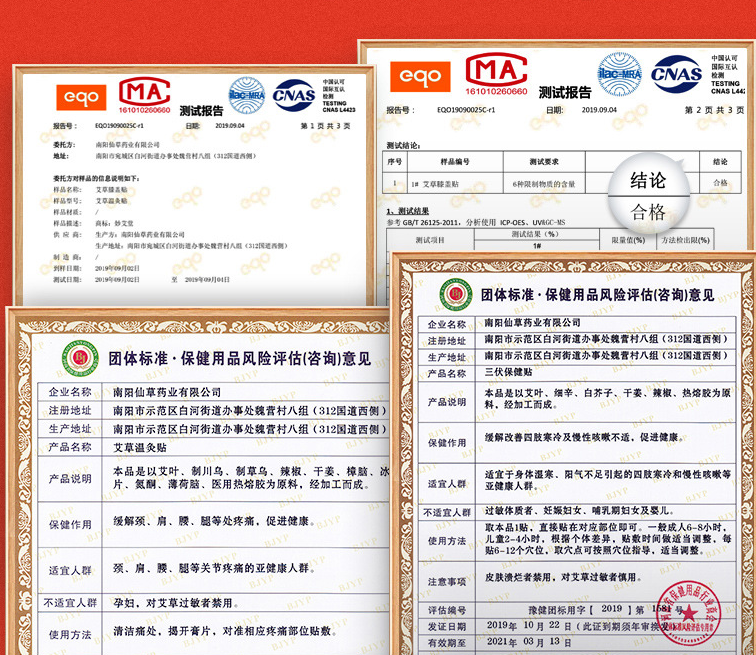Click 企业名称 value on the left certificate

coord(167,392)
